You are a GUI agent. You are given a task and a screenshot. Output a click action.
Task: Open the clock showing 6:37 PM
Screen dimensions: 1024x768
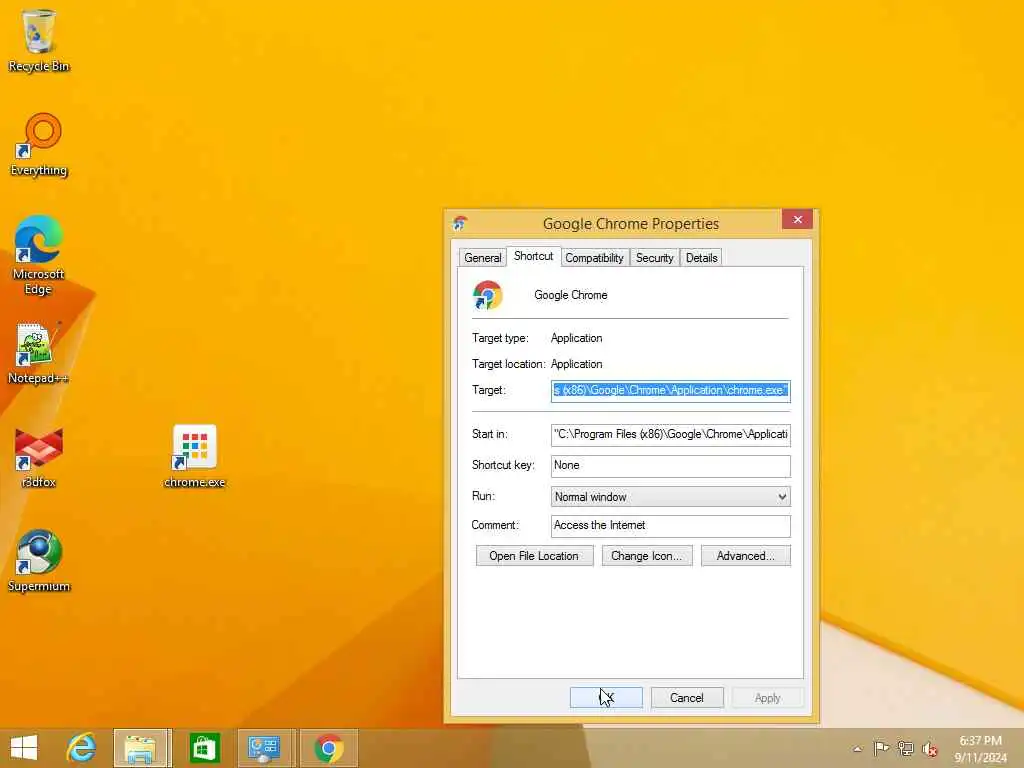pyautogui.click(x=980, y=749)
